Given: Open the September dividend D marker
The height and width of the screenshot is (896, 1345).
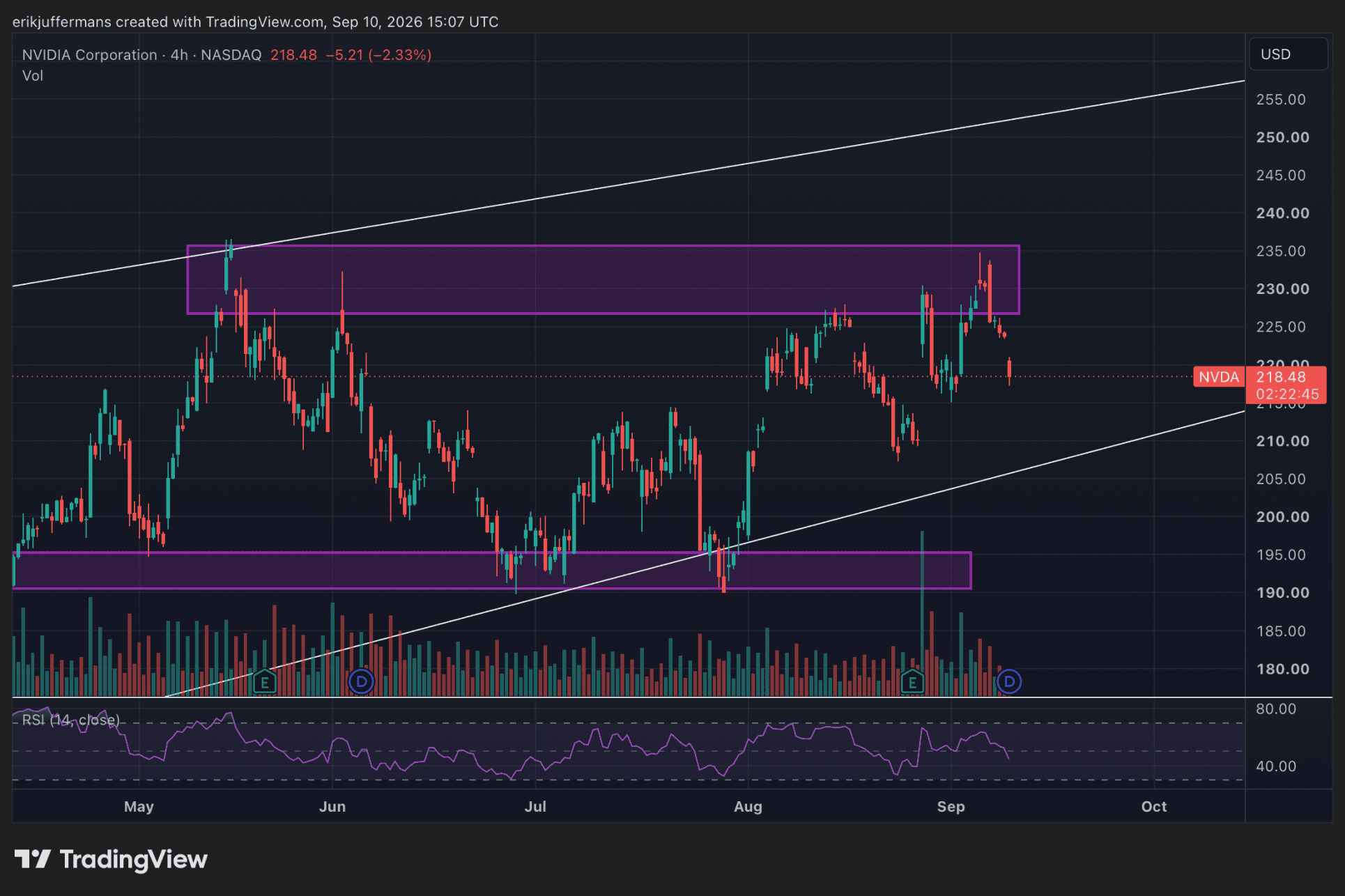Looking at the screenshot, I should (1009, 681).
